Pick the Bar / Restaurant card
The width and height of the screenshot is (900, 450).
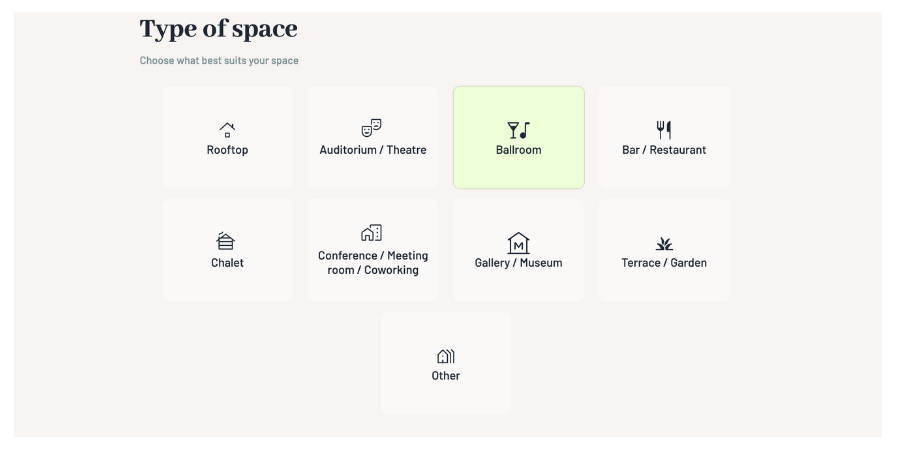coord(664,138)
